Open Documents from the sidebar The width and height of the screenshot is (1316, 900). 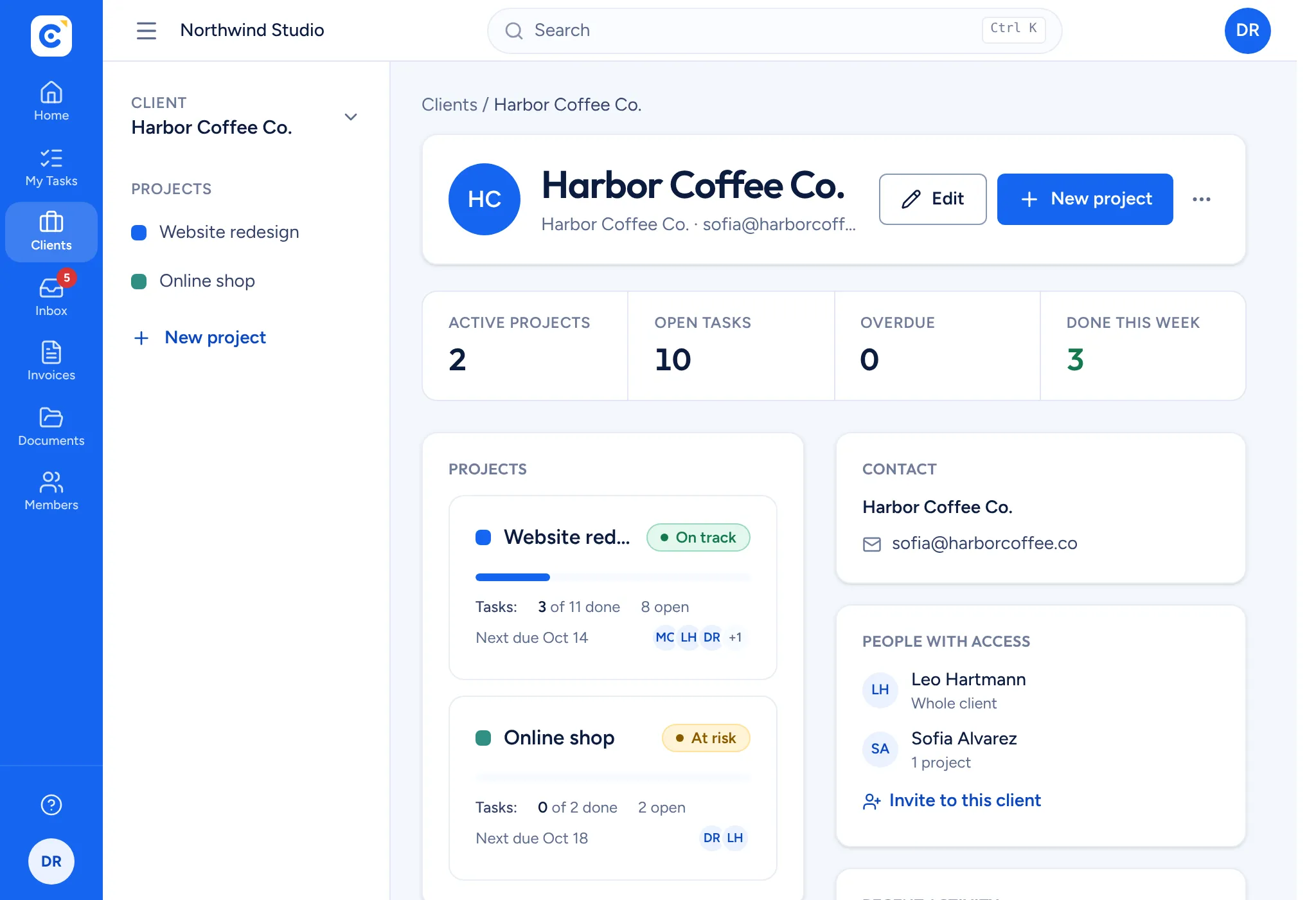point(51,427)
